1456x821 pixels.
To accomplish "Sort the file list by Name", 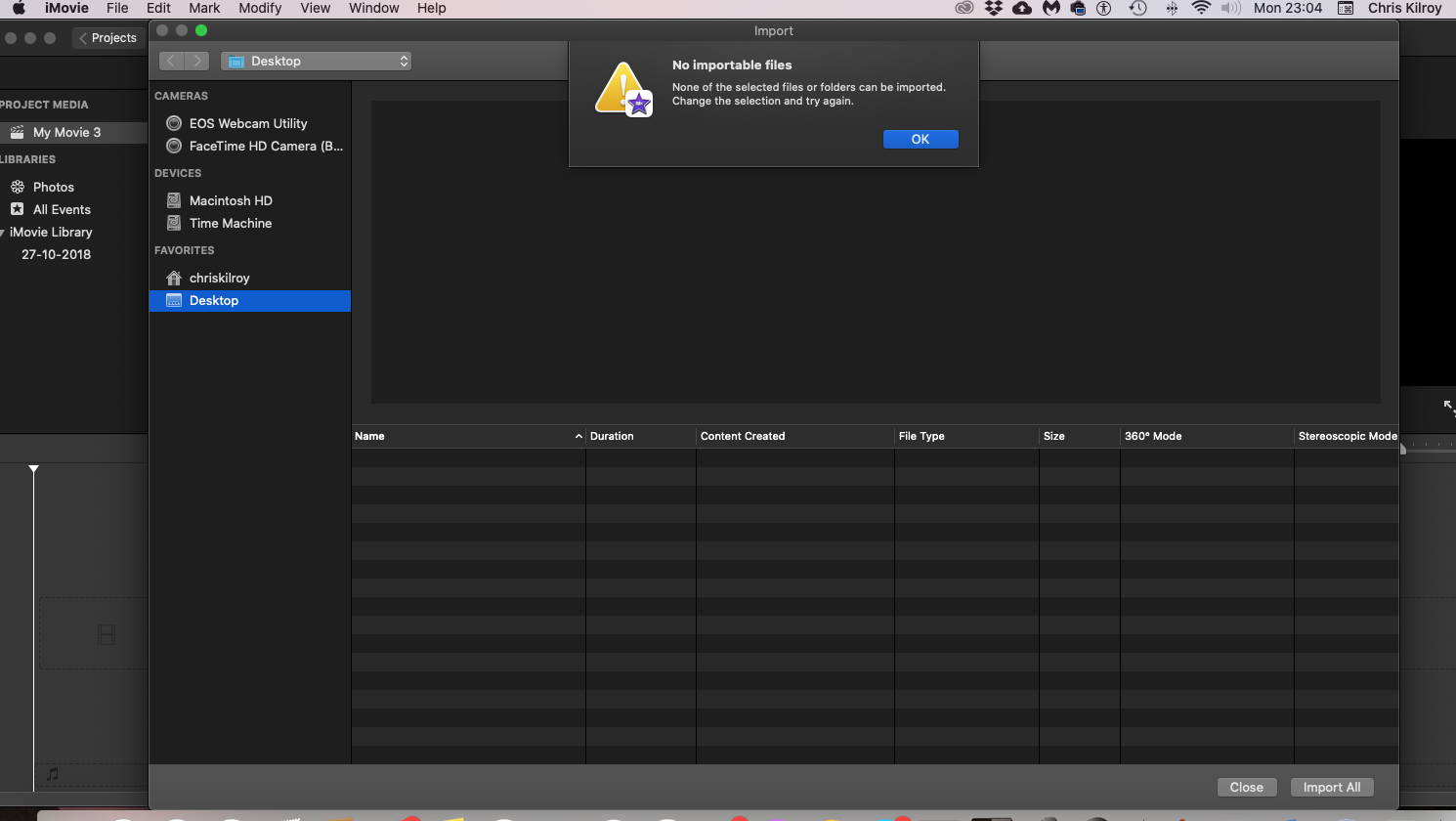I will (x=469, y=436).
